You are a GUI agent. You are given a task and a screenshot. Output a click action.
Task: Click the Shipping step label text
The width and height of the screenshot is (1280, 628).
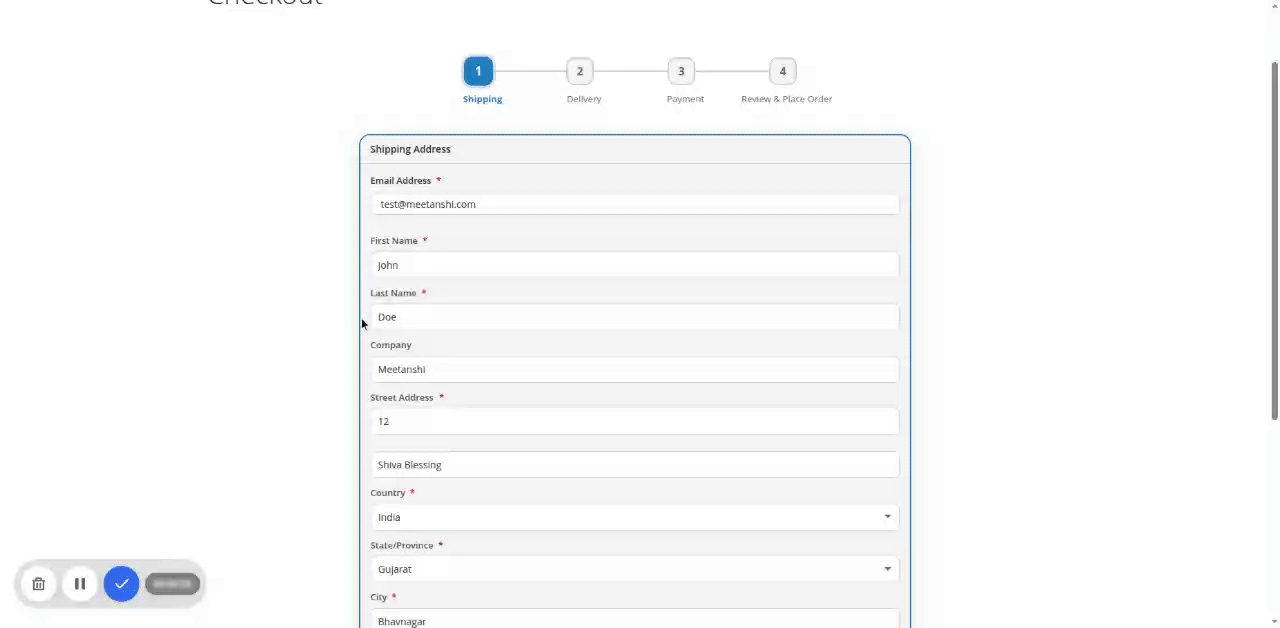point(482,99)
